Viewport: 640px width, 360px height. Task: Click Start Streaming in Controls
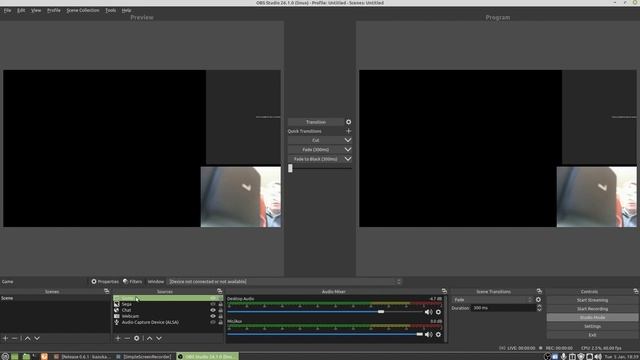tap(592, 300)
